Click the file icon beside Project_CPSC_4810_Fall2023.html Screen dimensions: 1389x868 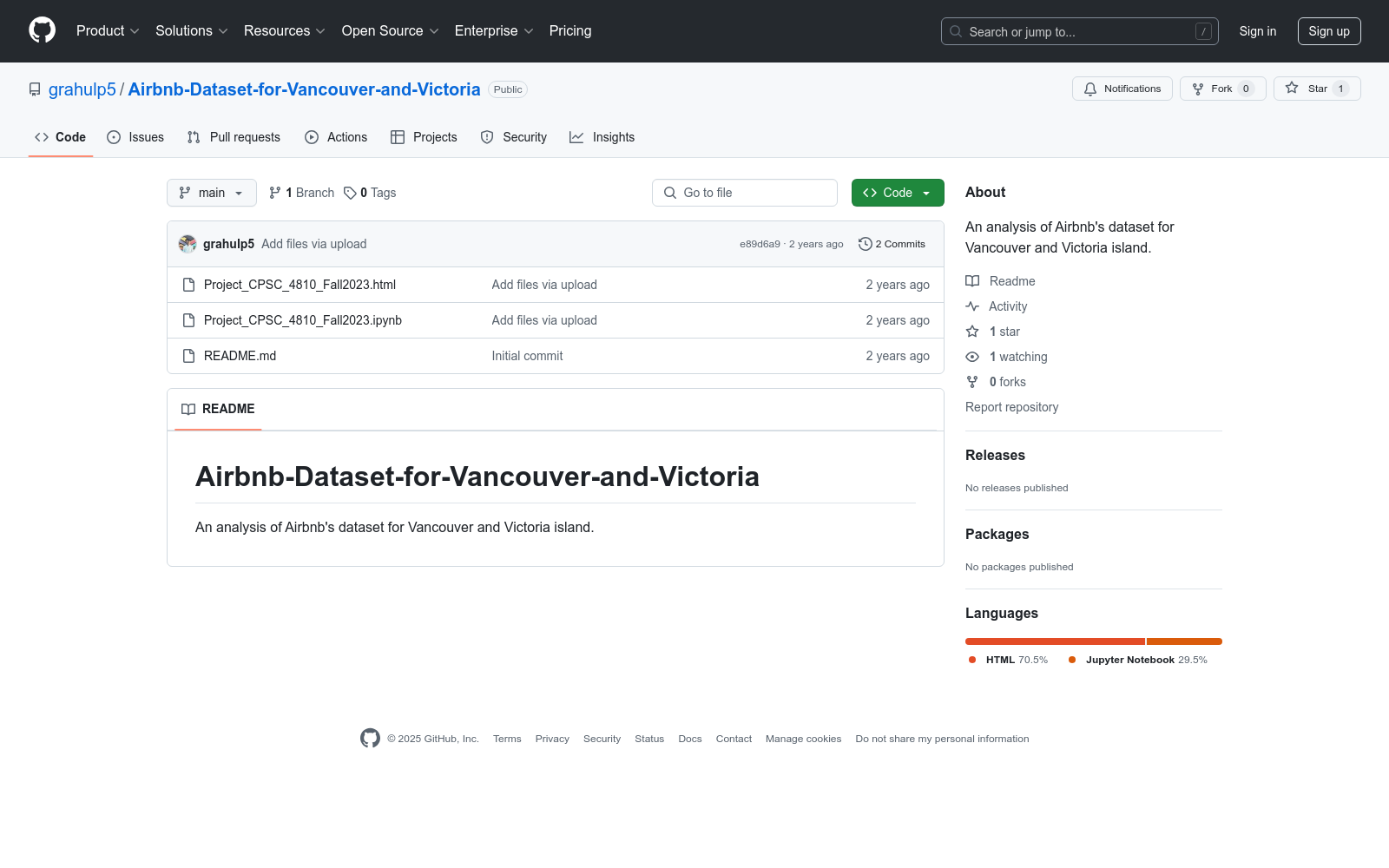point(188,285)
